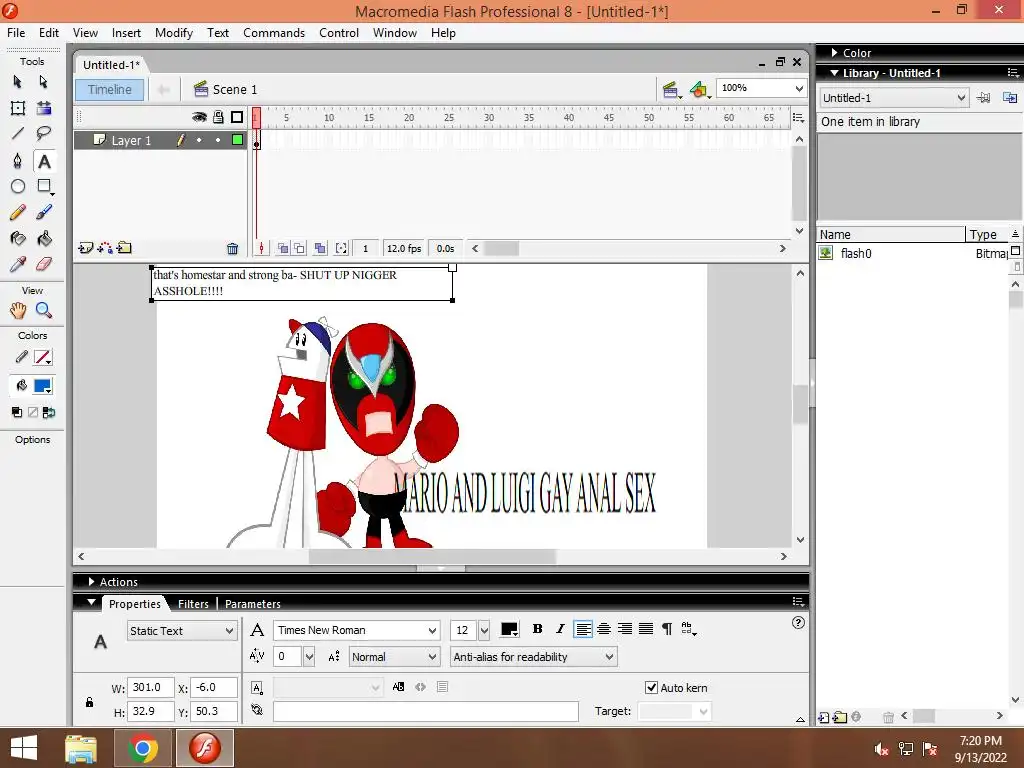
Task: Select the Pen tool
Action: pyautogui.click(x=18, y=161)
